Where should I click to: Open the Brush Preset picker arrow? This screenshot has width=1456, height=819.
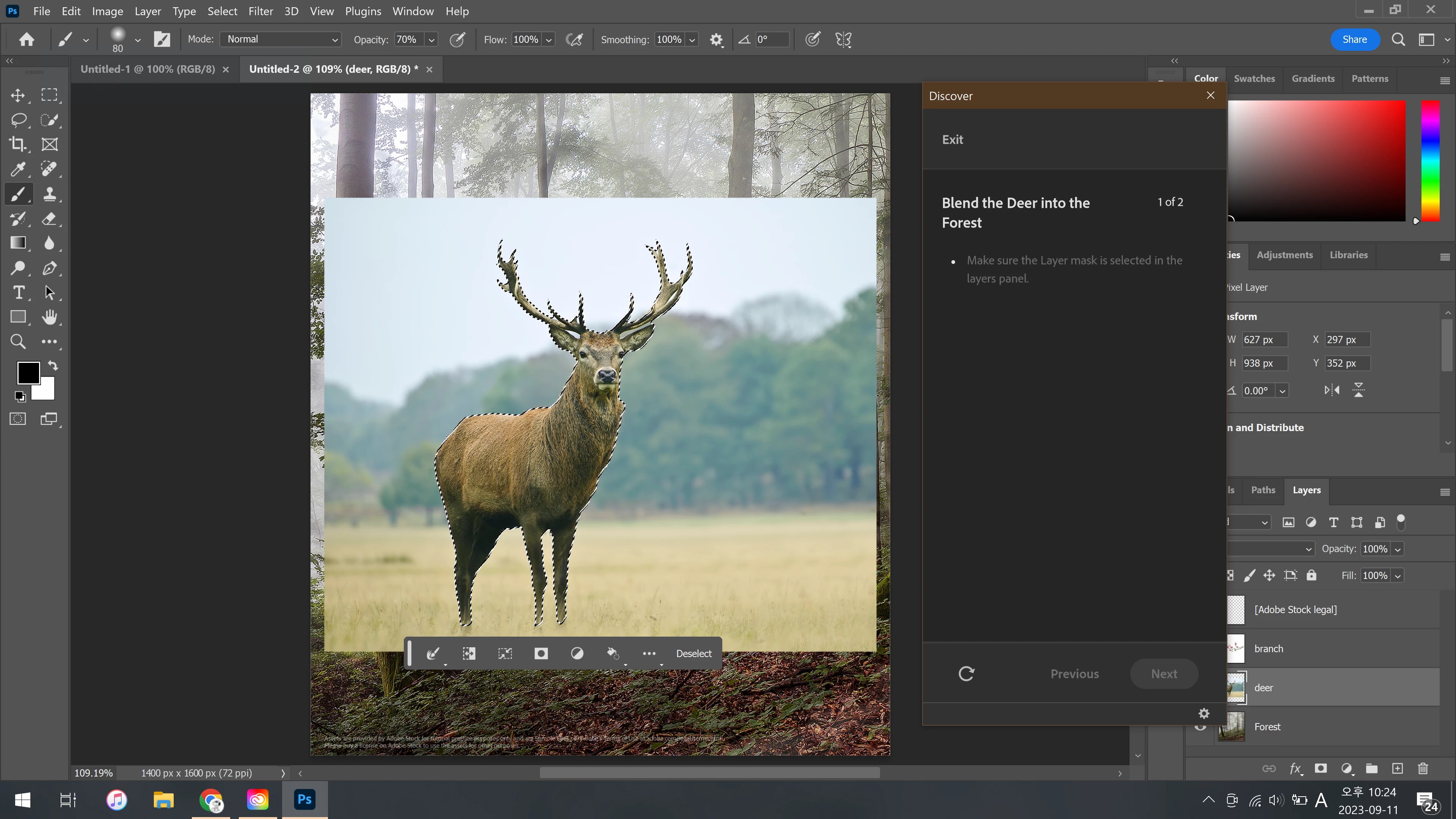137,39
